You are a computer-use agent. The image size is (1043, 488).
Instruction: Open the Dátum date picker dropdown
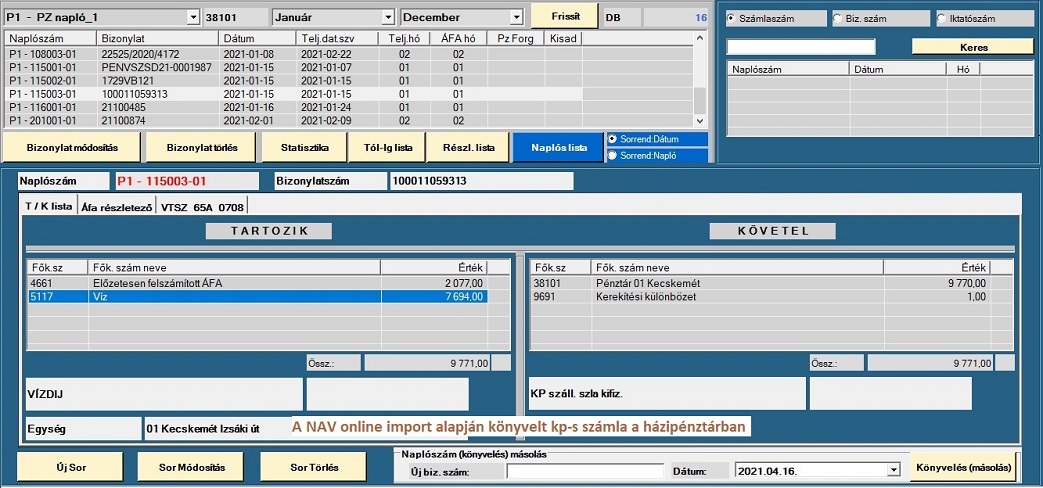pyautogui.click(x=892, y=470)
